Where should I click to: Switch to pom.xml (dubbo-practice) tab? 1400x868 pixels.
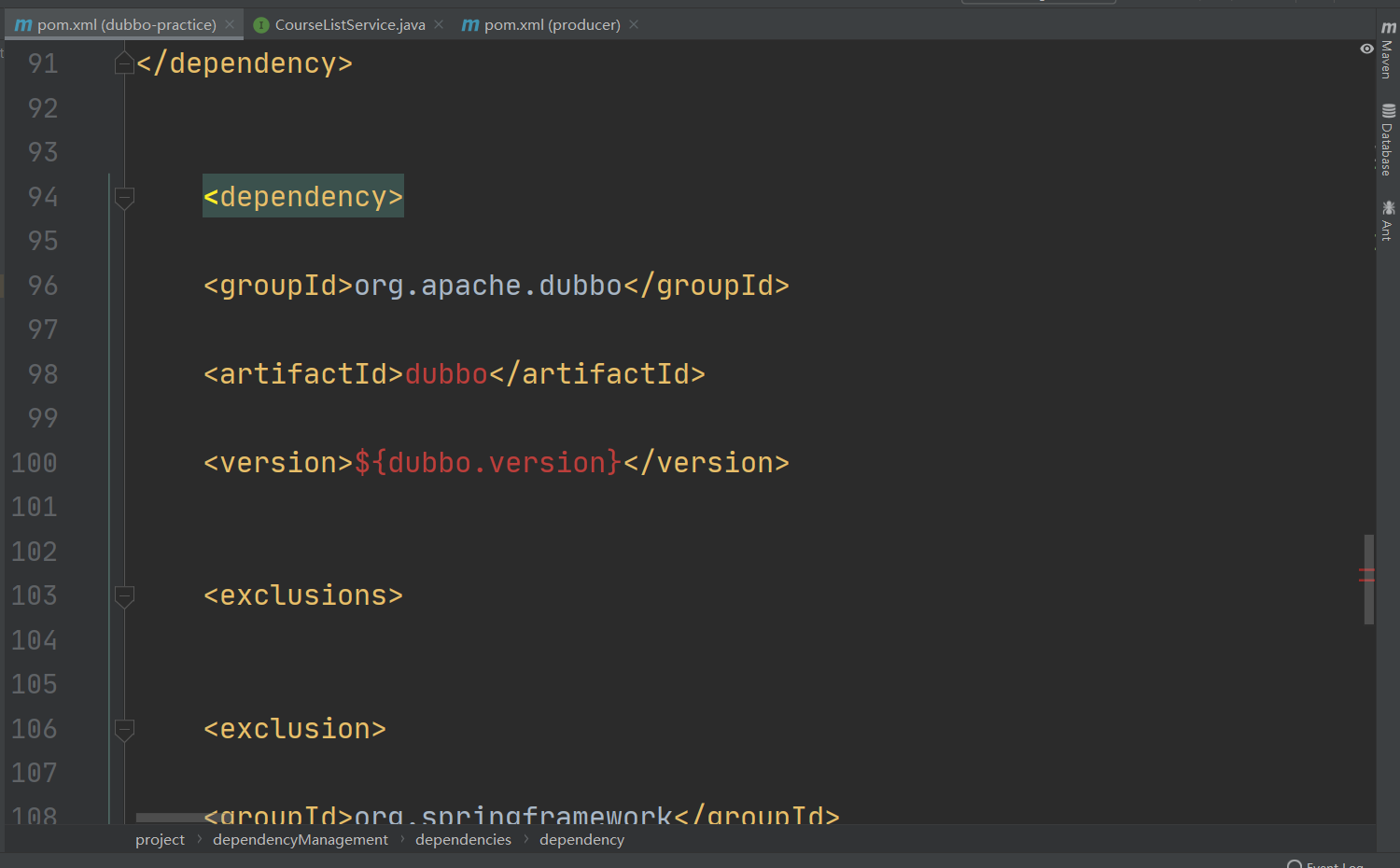pyautogui.click(x=126, y=24)
